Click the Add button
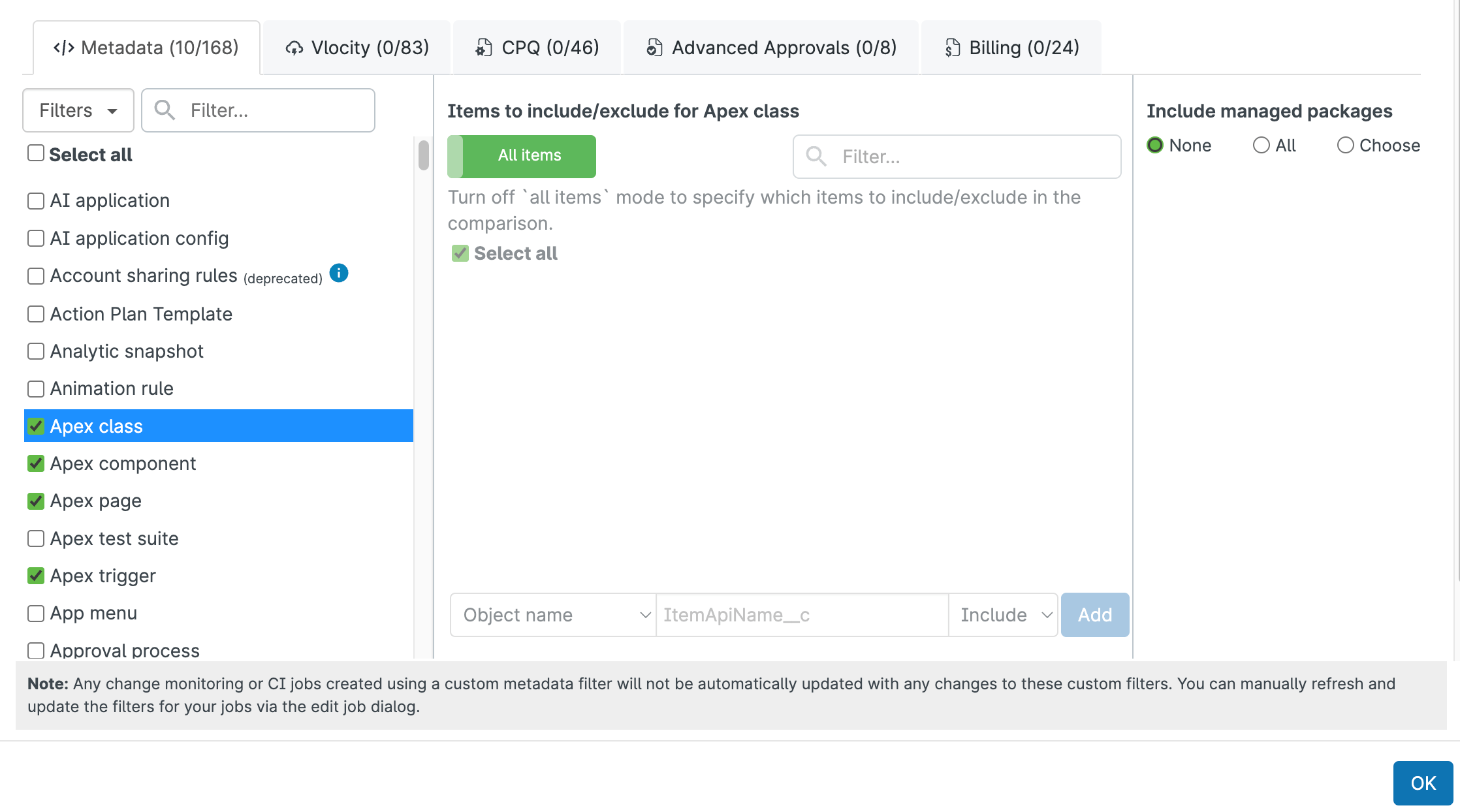Screen dimensions: 1460x812 [x=1094, y=615]
